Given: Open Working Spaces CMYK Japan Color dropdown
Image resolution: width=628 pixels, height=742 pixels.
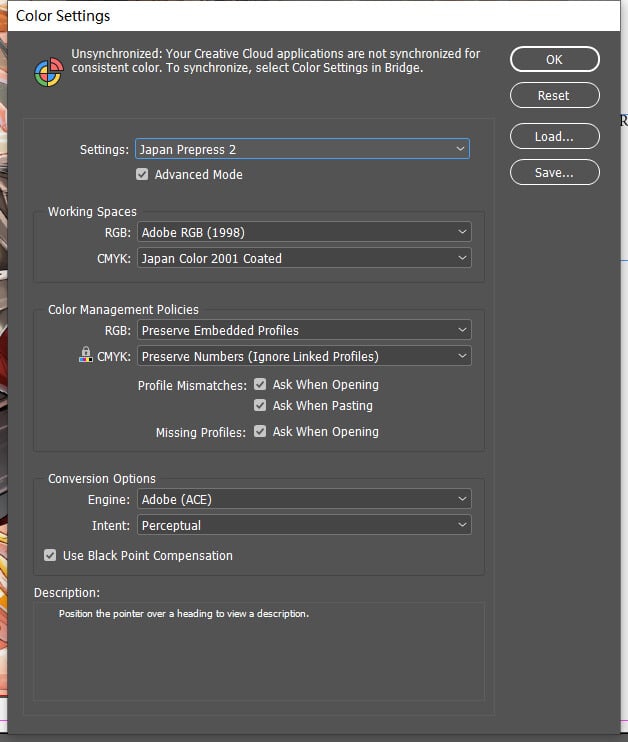Looking at the screenshot, I should (x=304, y=258).
